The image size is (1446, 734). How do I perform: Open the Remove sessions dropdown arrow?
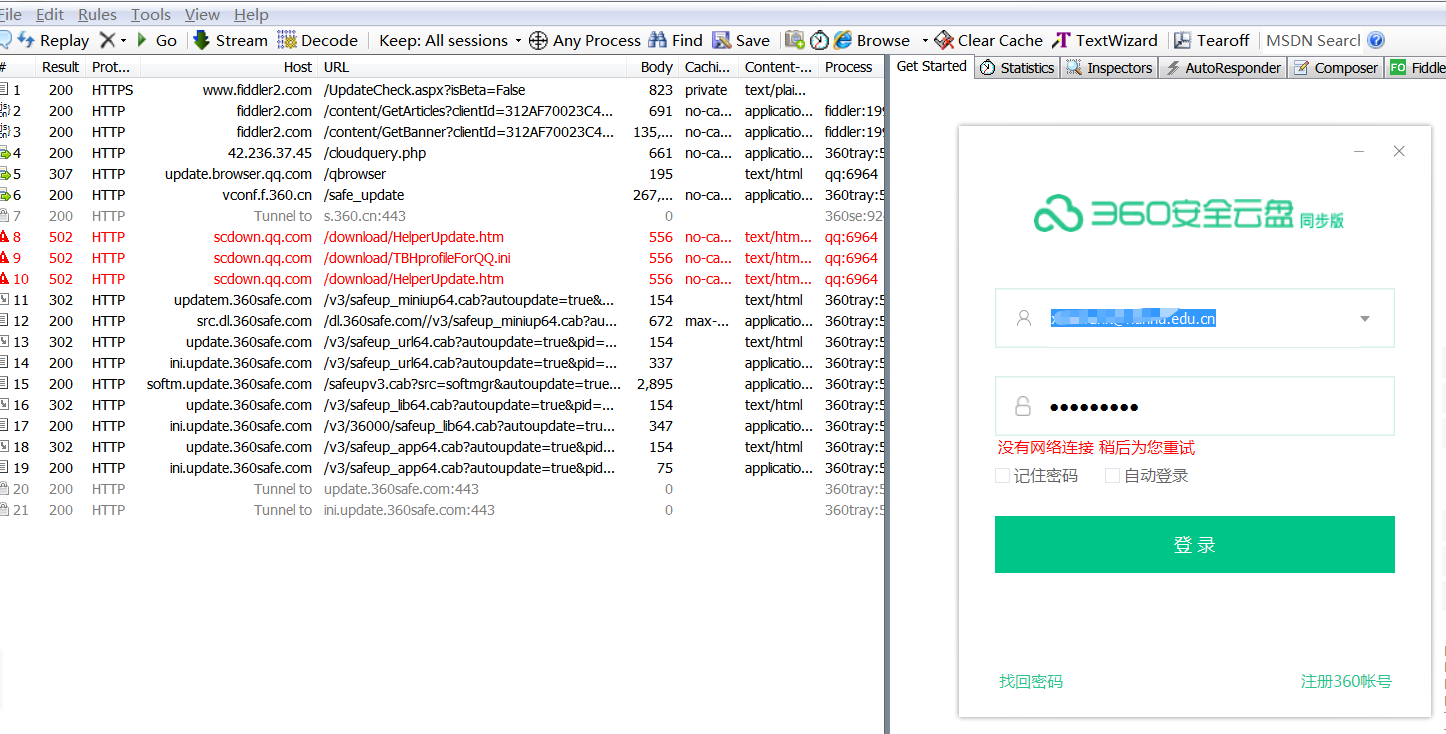[x=123, y=40]
